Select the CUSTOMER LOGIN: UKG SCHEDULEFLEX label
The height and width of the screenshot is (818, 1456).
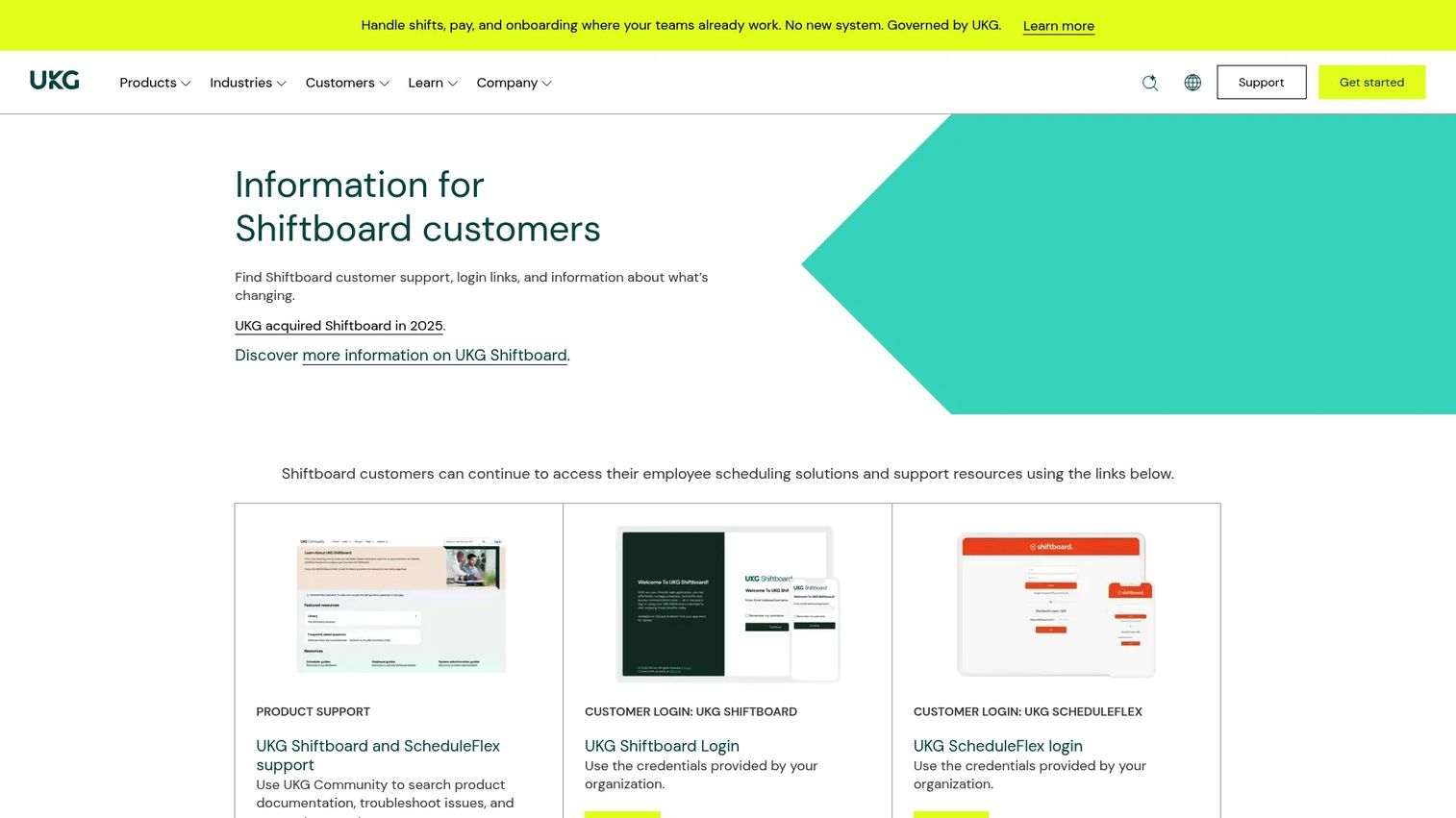coord(1027,712)
